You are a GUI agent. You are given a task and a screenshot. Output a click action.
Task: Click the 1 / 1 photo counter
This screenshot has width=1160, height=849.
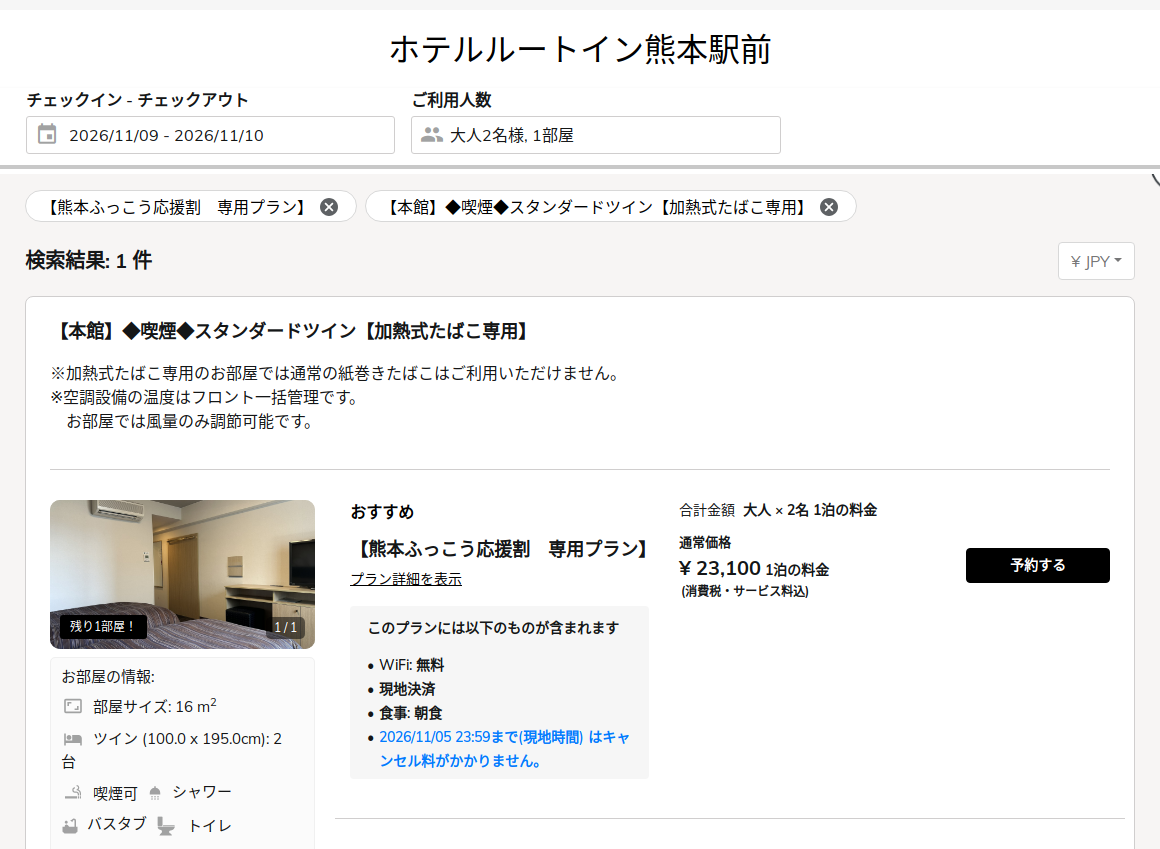point(286,627)
